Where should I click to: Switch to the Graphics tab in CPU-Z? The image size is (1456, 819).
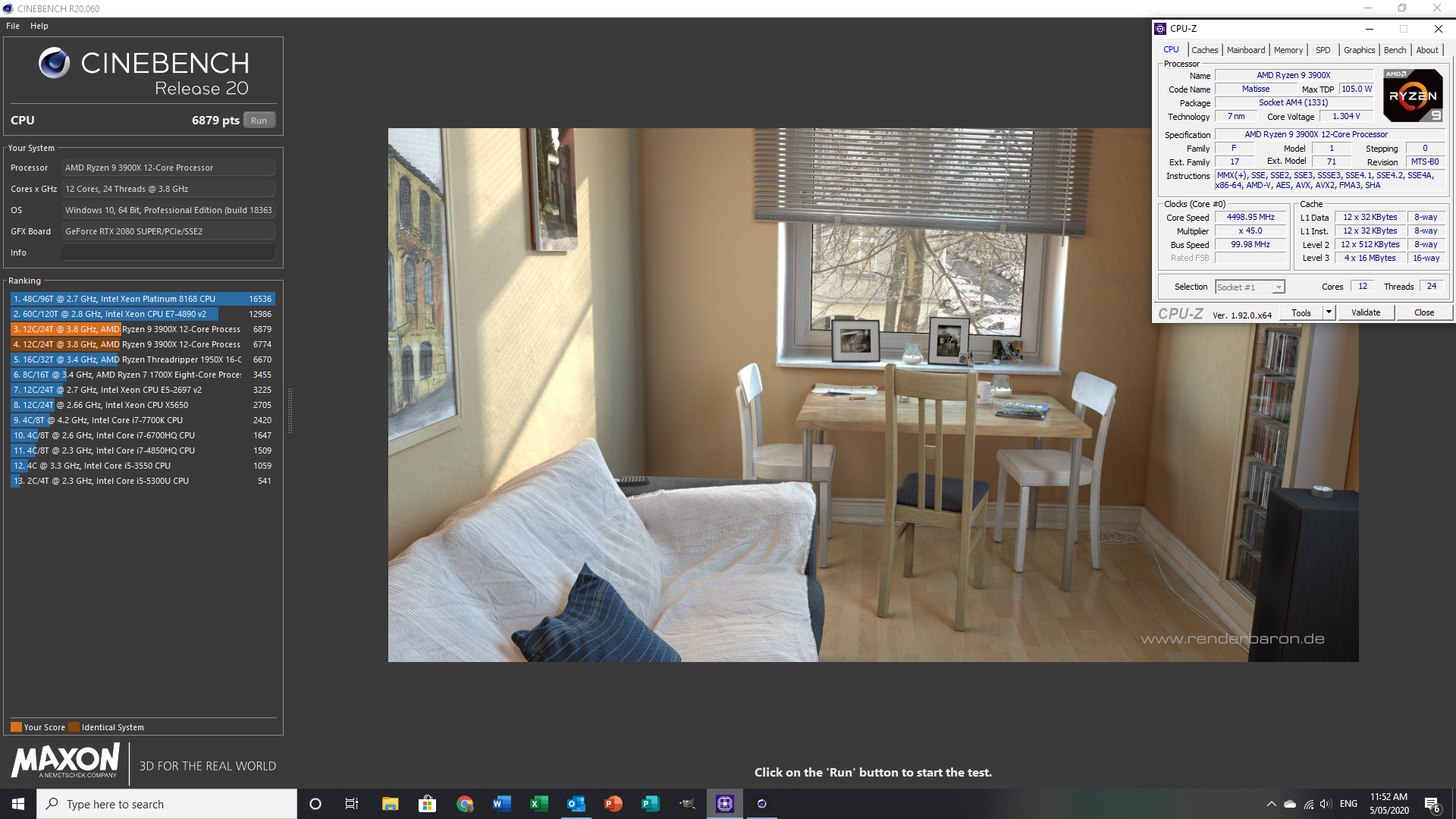pos(1359,50)
